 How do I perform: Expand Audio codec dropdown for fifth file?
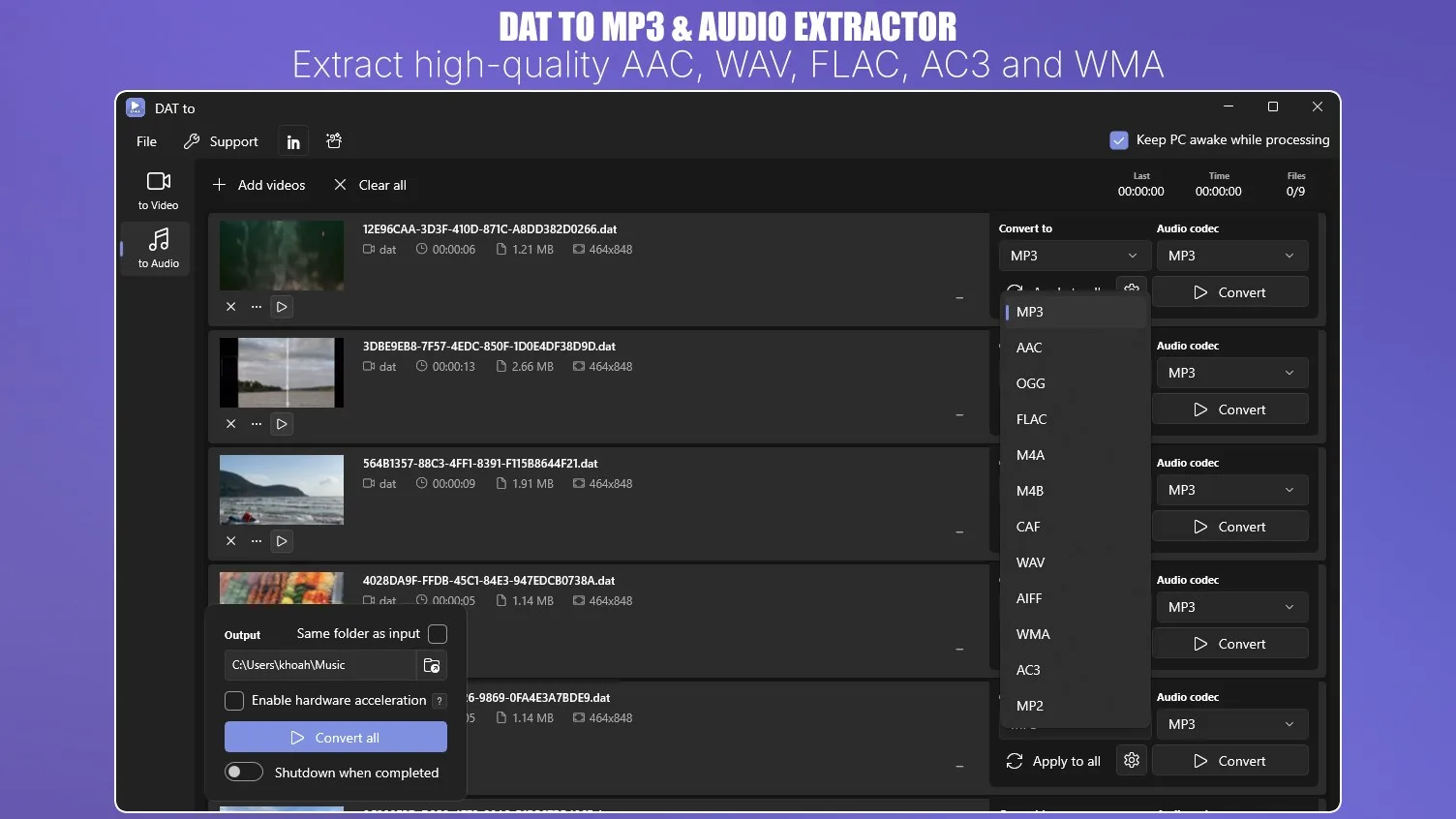coord(1230,724)
